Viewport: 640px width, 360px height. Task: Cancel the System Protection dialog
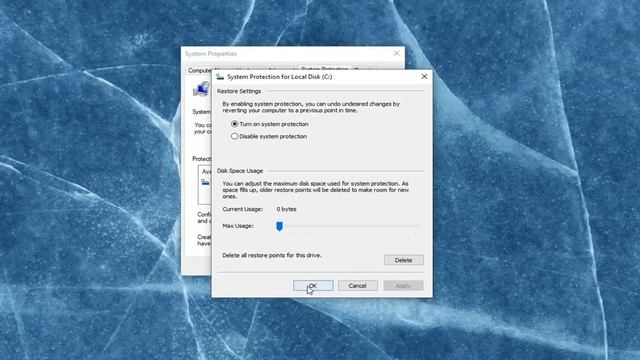click(x=357, y=285)
